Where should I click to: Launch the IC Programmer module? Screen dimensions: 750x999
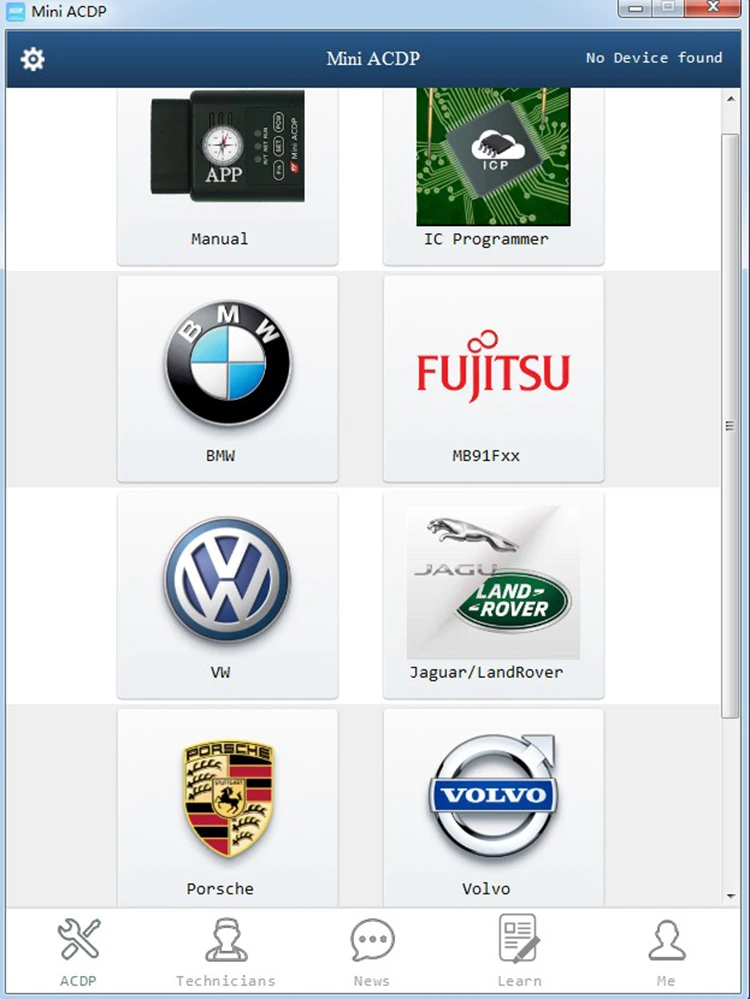click(493, 176)
